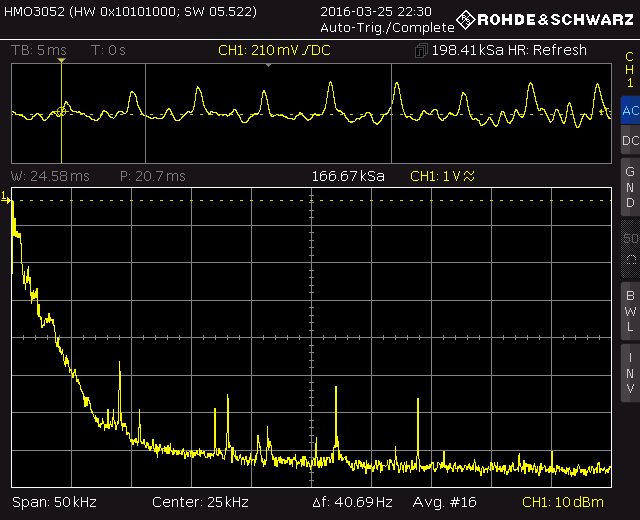Click the P: 20.7 ms window position
640x520 pixels.
152,176
